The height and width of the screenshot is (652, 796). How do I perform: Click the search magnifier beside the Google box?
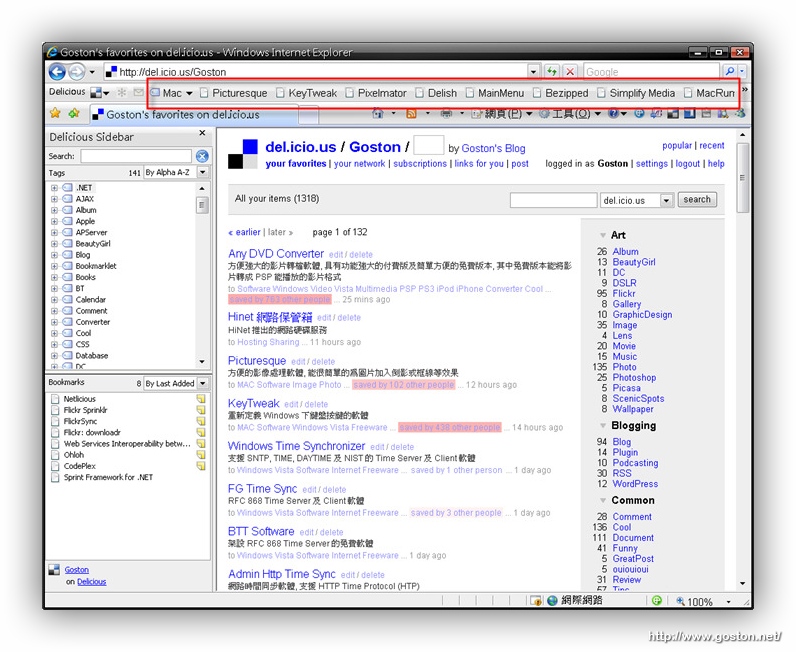coord(730,72)
